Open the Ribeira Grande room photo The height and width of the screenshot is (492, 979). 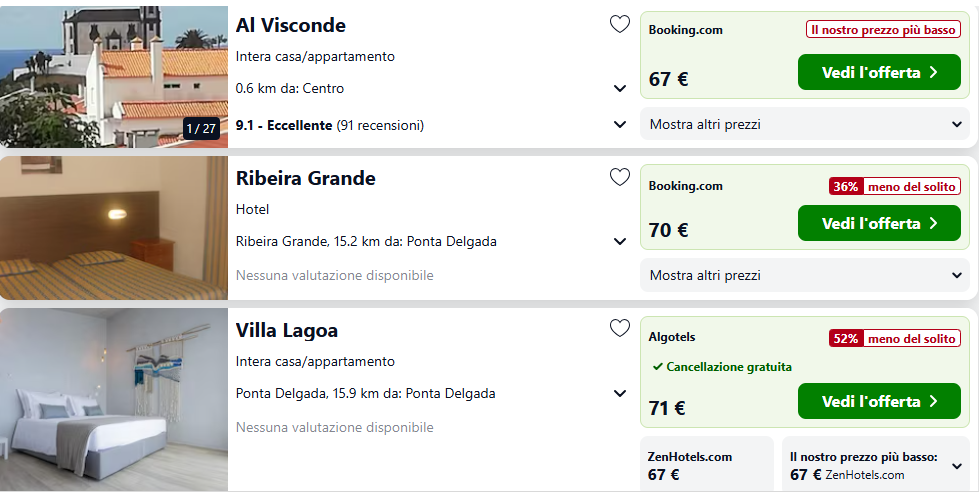click(x=114, y=228)
